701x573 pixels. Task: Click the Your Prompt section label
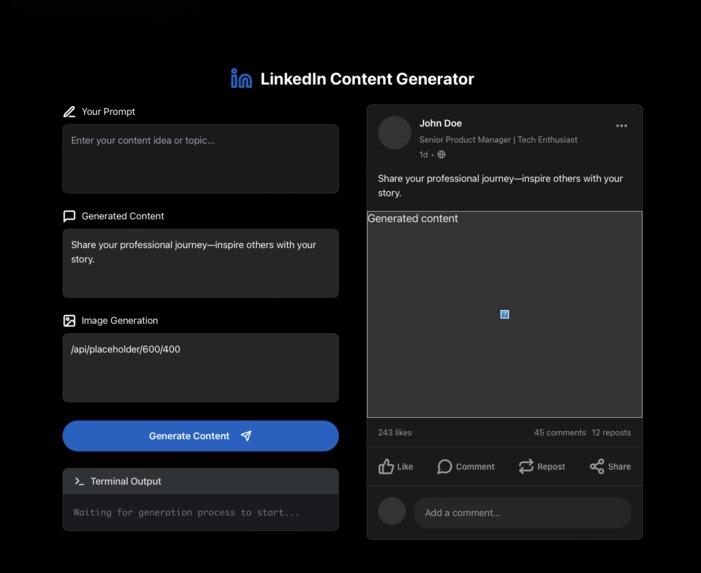108,112
